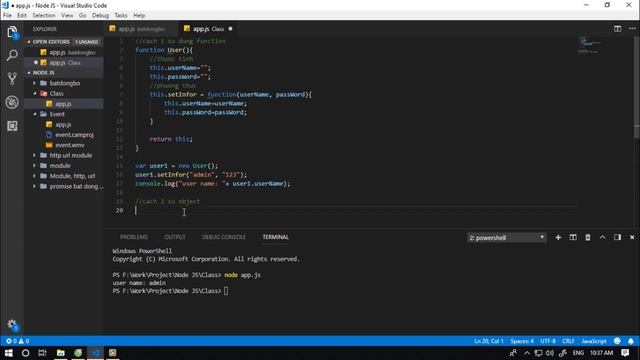The height and width of the screenshot is (360, 640).
Task: Open app.js under Event folder
Action: pos(63,124)
